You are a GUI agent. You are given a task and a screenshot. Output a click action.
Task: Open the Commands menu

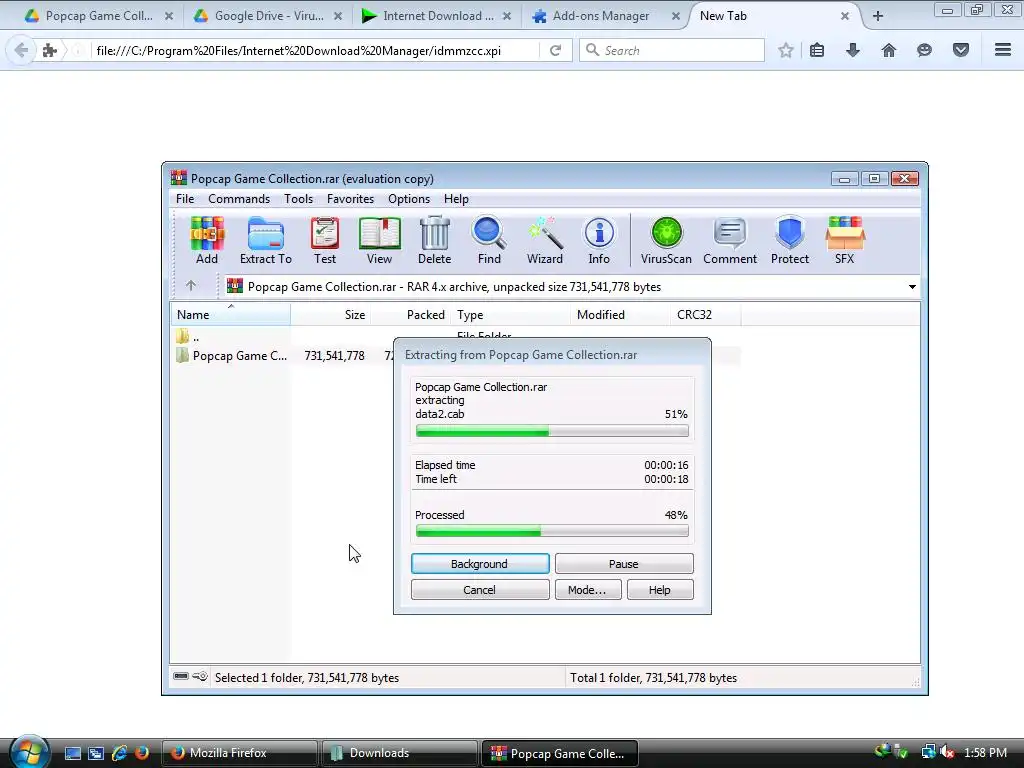point(239,199)
